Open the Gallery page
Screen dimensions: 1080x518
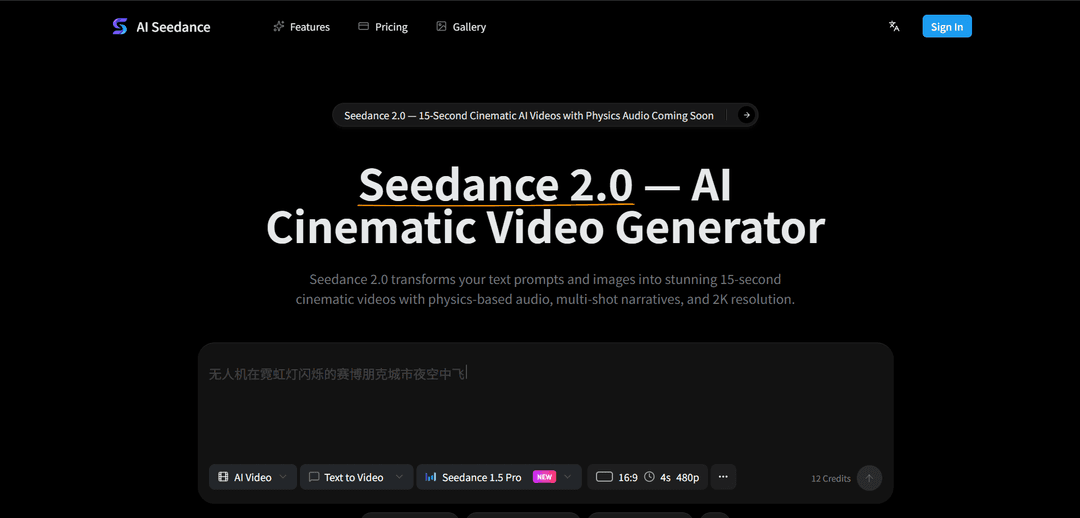pyautogui.click(x=461, y=27)
